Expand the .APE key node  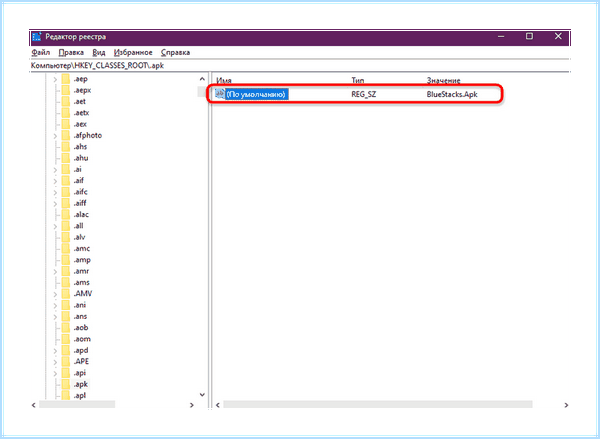[55, 362]
